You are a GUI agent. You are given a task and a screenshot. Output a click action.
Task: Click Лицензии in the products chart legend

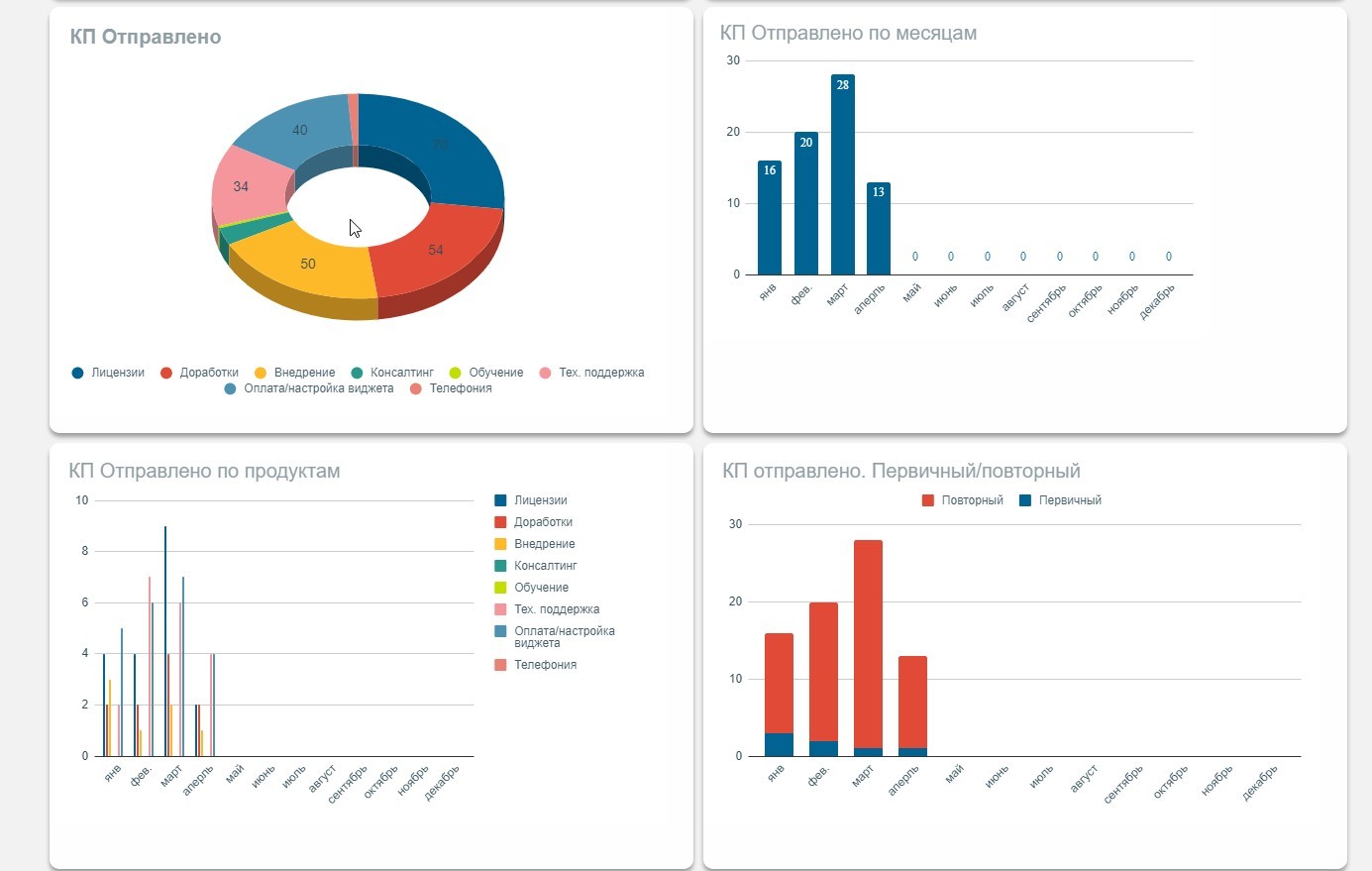[x=531, y=500]
